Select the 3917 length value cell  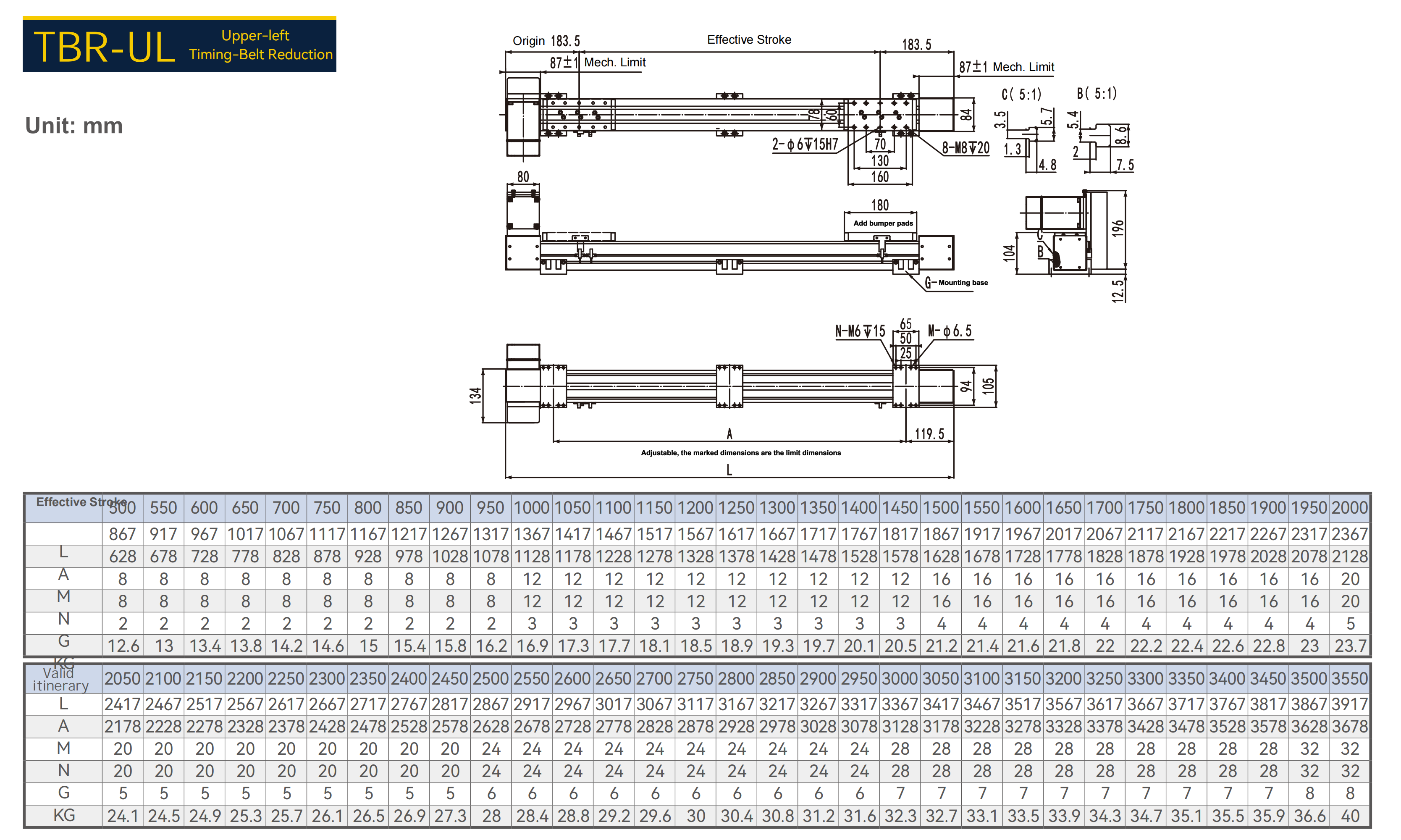pyautogui.click(x=1349, y=704)
